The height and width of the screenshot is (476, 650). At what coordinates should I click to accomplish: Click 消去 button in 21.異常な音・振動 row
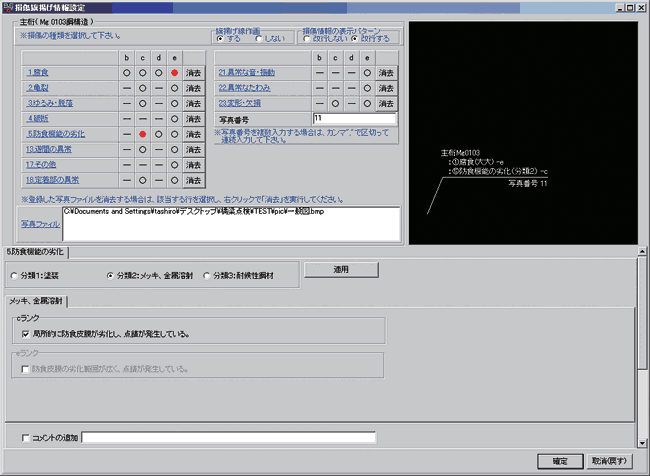[386, 73]
